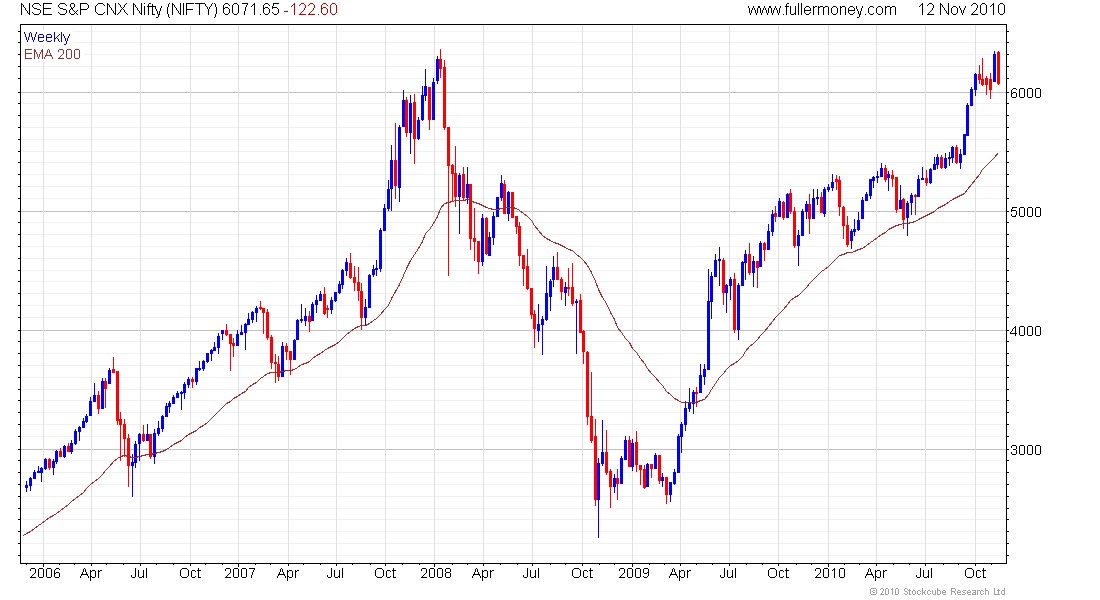Click the red change value -122.60

click(310, 10)
